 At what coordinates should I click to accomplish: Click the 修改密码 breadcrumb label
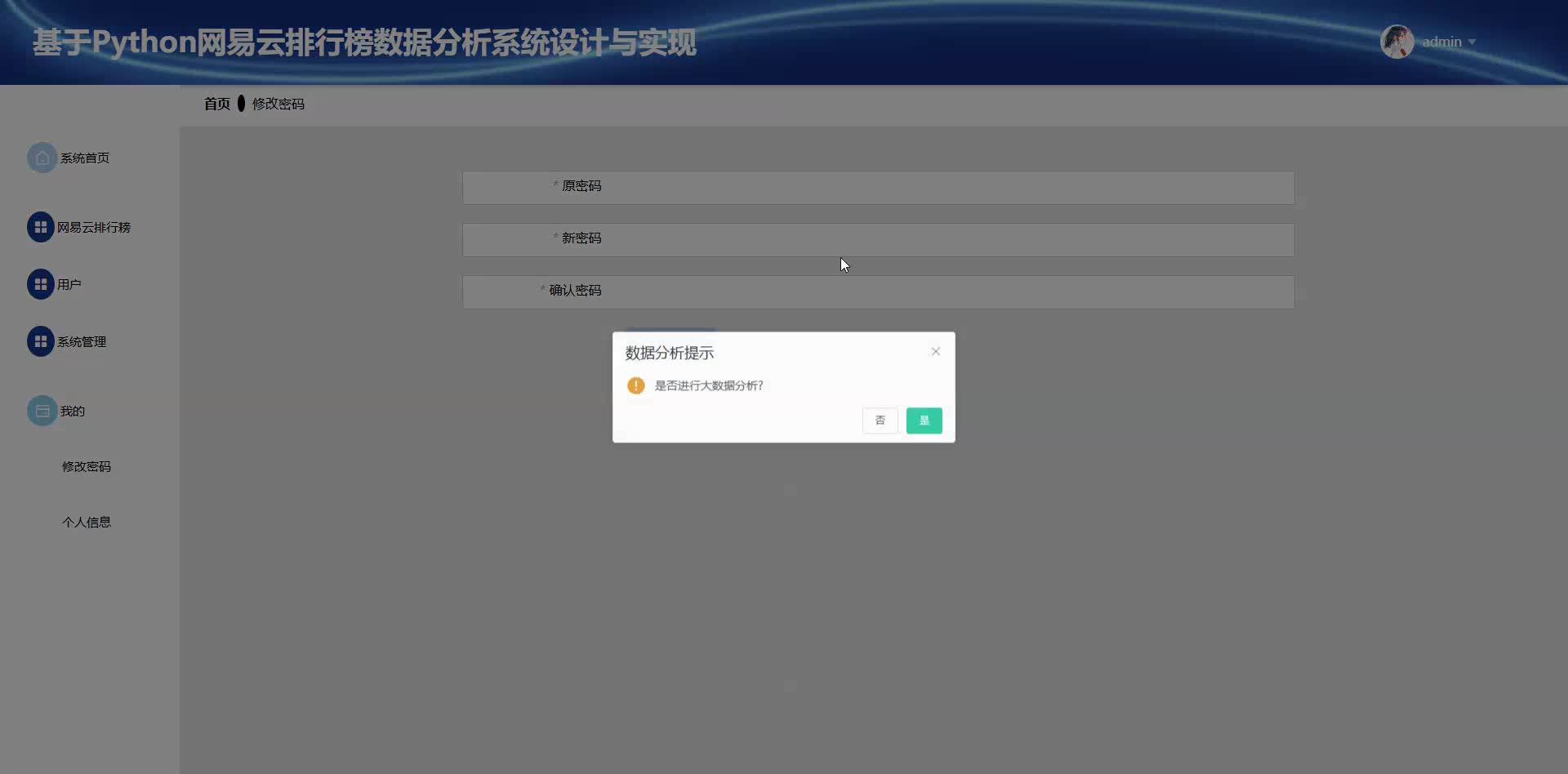coord(276,104)
